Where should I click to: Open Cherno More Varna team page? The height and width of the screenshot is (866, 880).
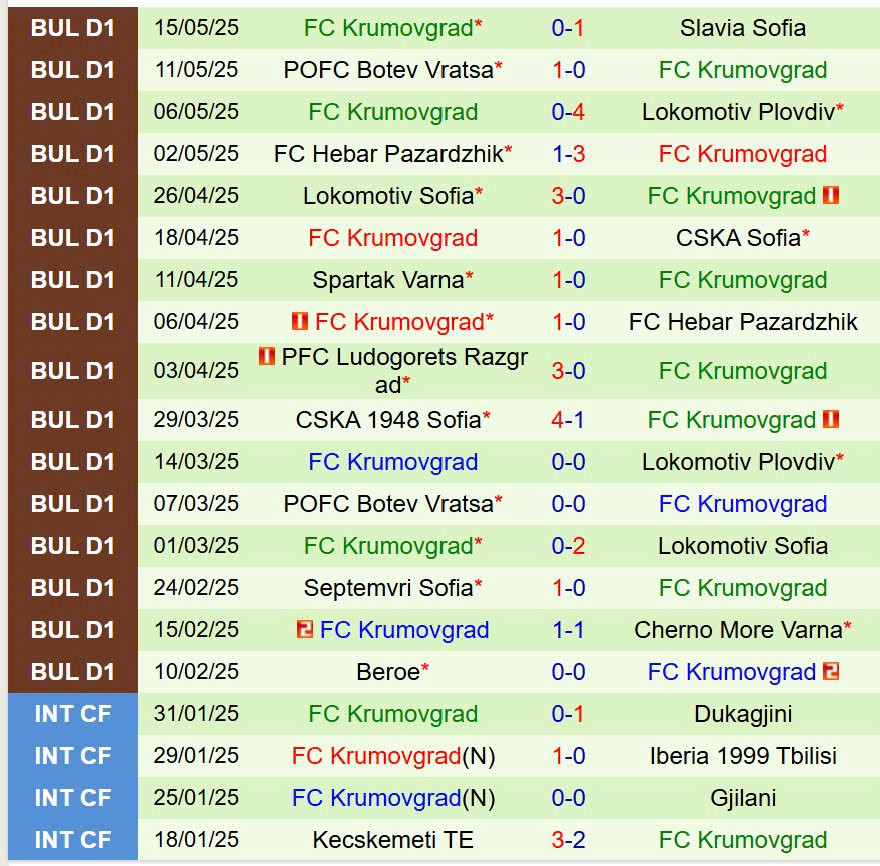[738, 630]
